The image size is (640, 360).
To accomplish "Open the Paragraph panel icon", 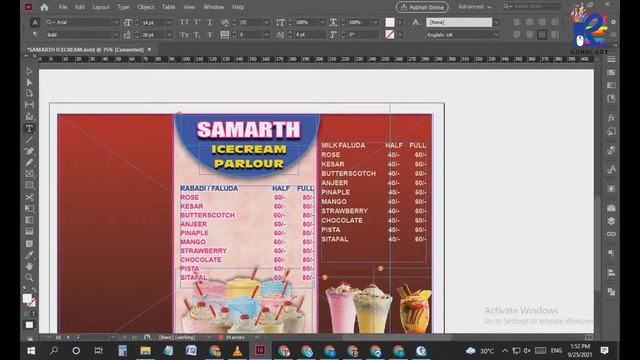I will tap(611, 253).
